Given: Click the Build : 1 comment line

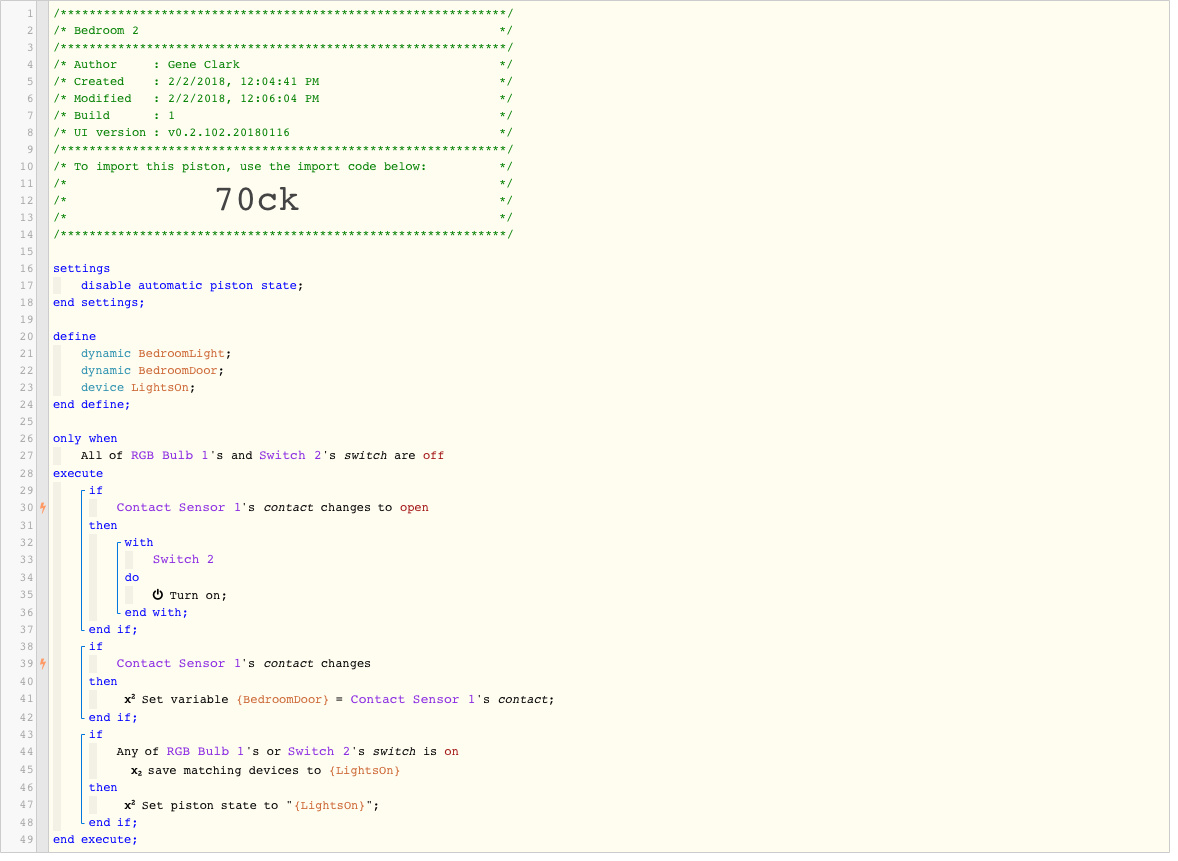Looking at the screenshot, I should [283, 116].
